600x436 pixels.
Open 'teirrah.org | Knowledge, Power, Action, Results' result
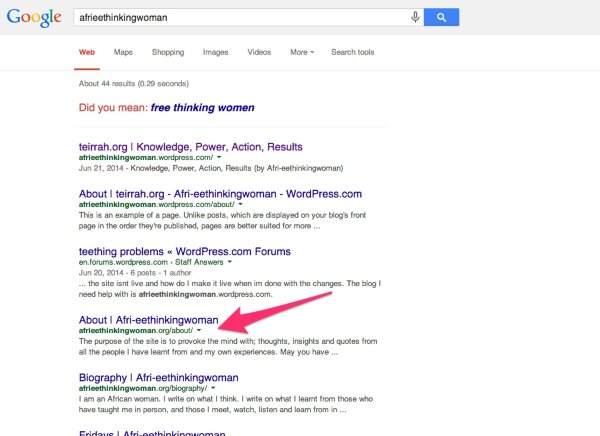coord(191,147)
